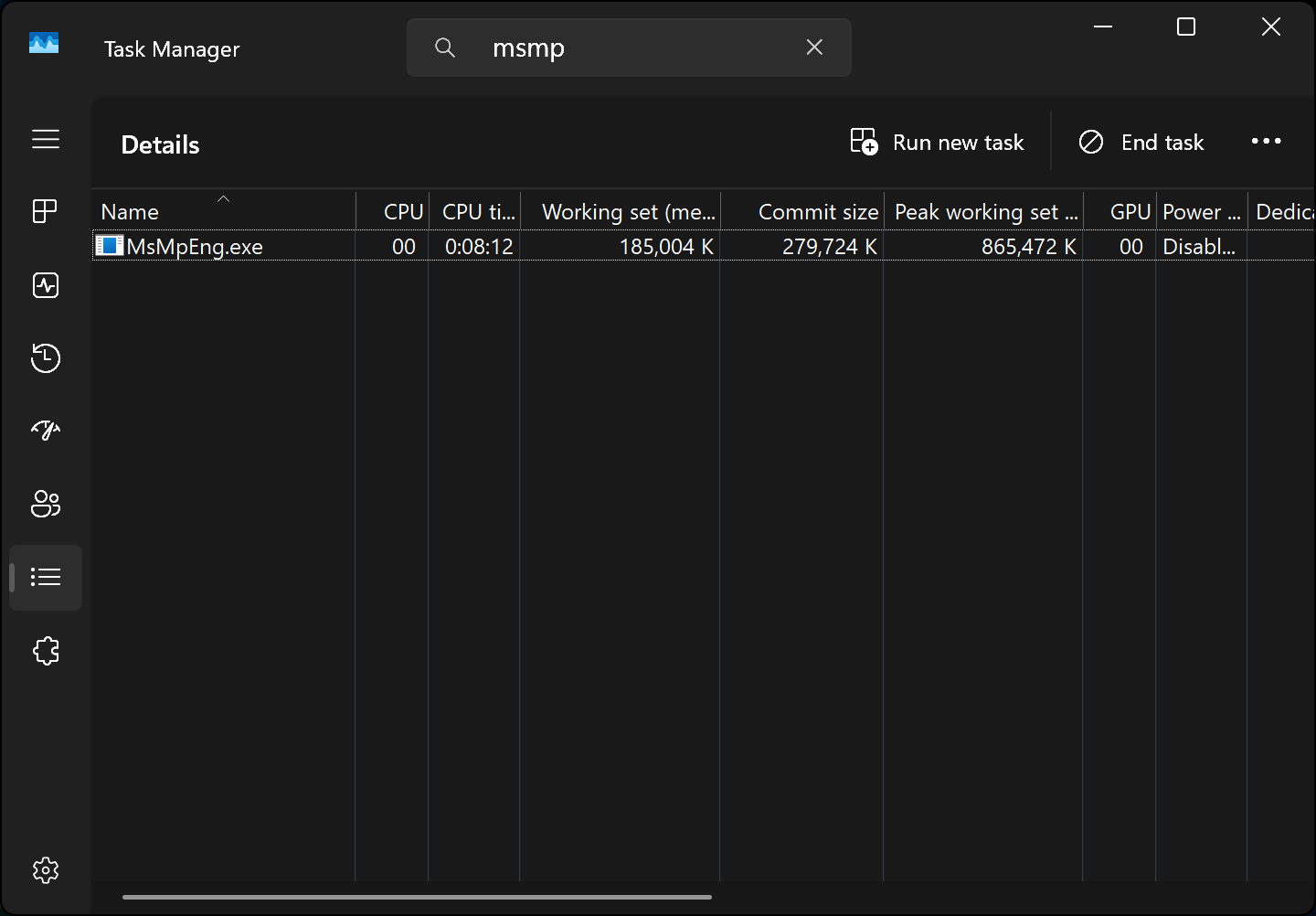Click the horizontal scrollbar at bottom

417,897
